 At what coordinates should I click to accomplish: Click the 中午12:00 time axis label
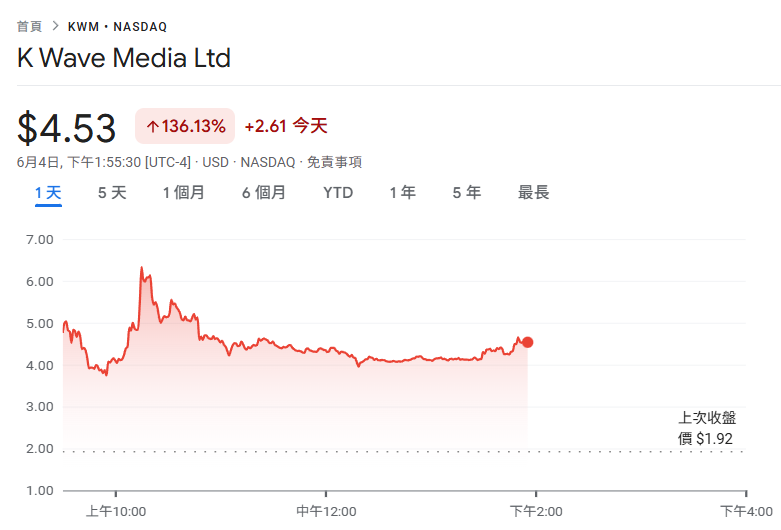(325, 511)
